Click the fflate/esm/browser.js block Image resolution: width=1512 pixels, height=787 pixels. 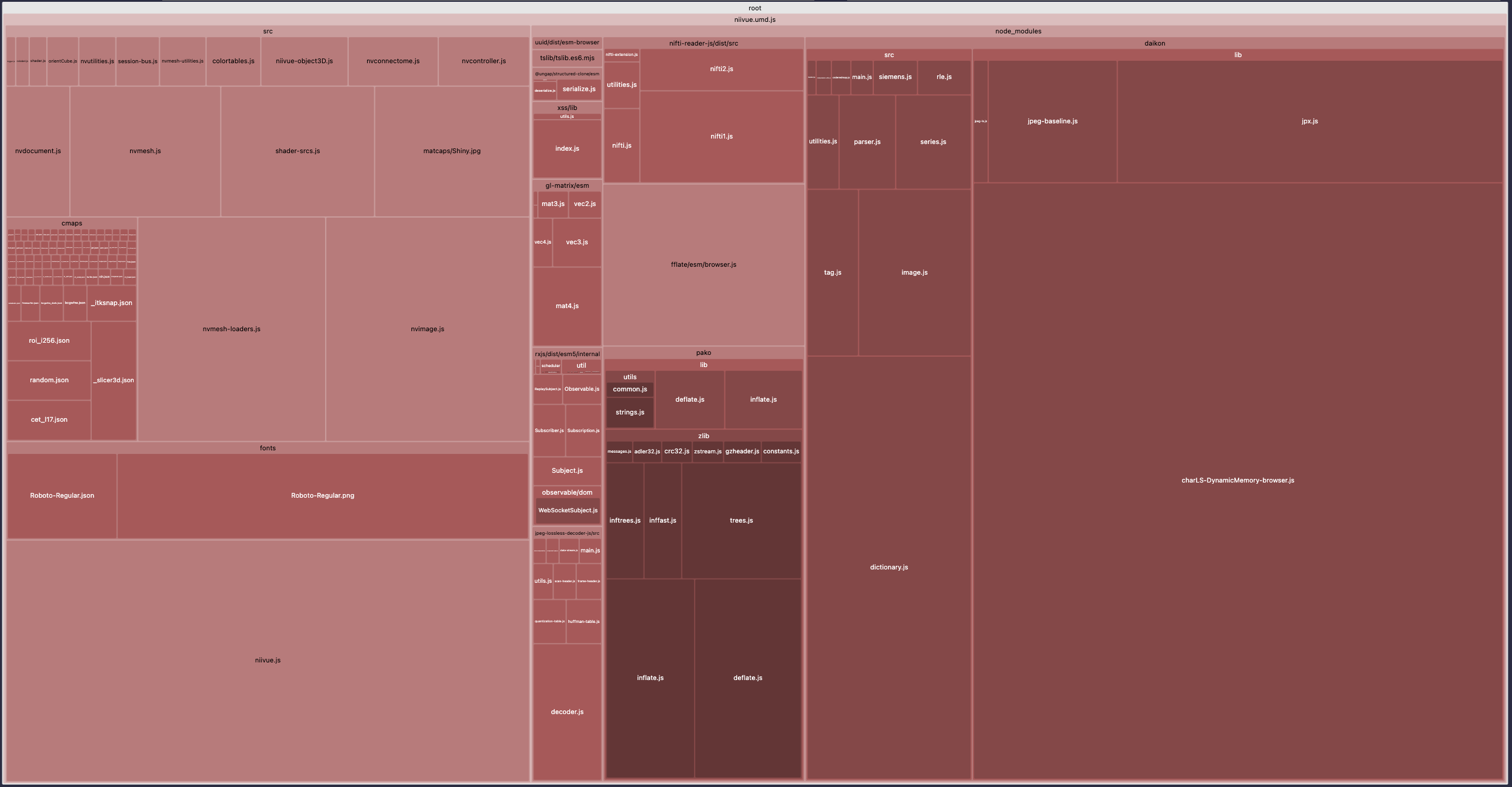(x=703, y=264)
